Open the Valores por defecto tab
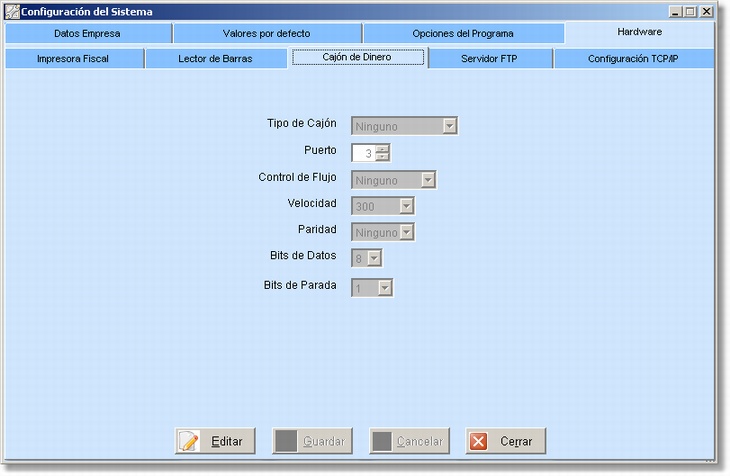Viewport: 730px width, 476px height. [x=266, y=33]
